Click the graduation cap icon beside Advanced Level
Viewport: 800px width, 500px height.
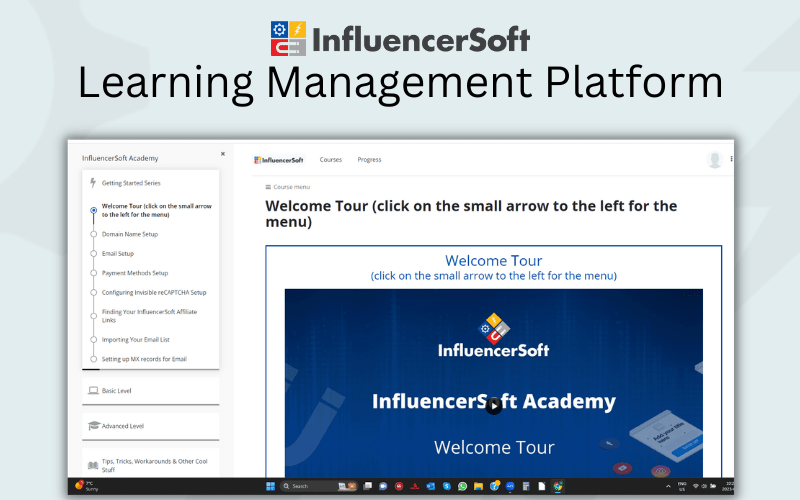point(93,426)
